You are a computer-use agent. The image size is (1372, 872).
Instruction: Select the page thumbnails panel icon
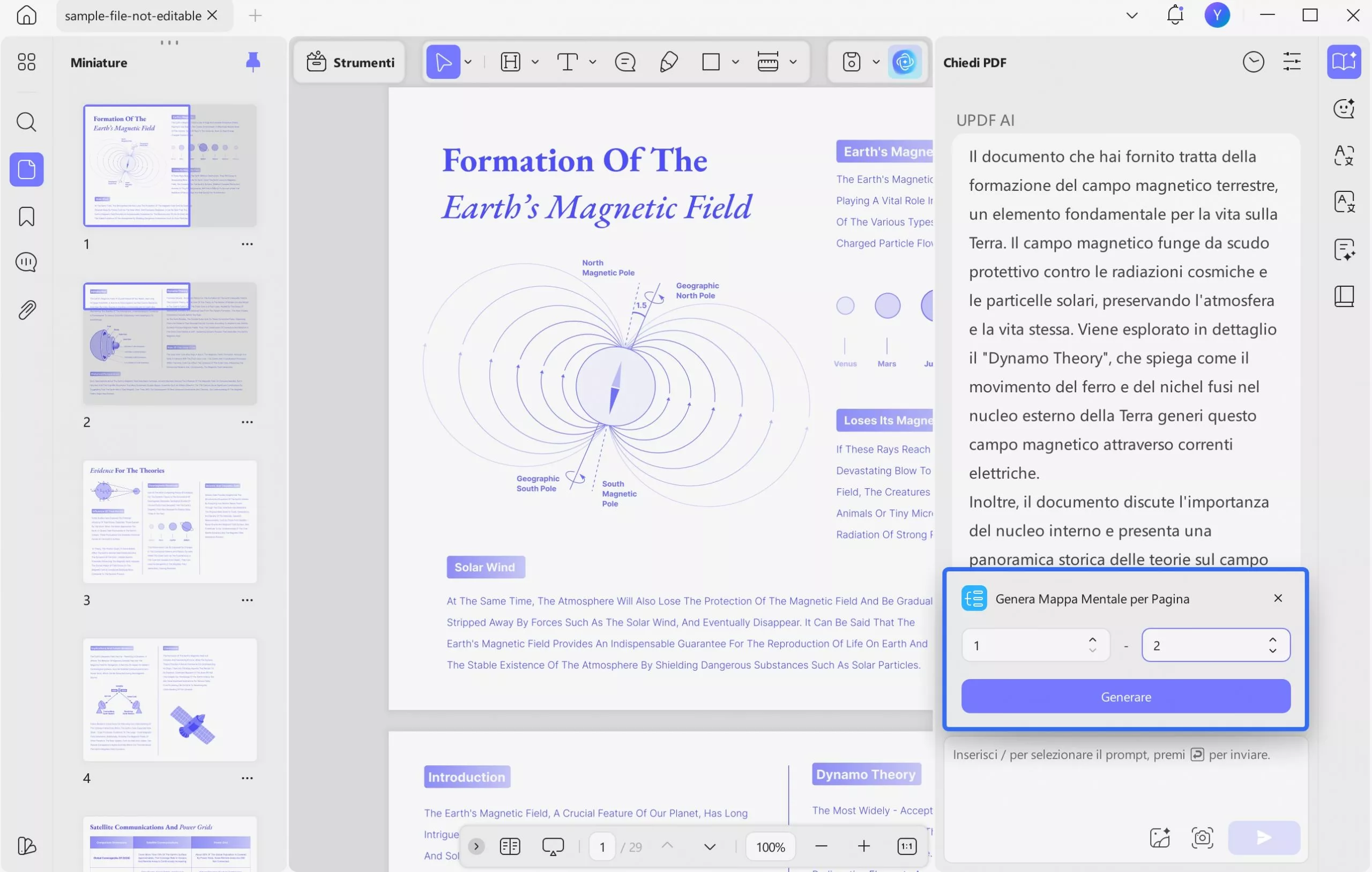pyautogui.click(x=26, y=169)
